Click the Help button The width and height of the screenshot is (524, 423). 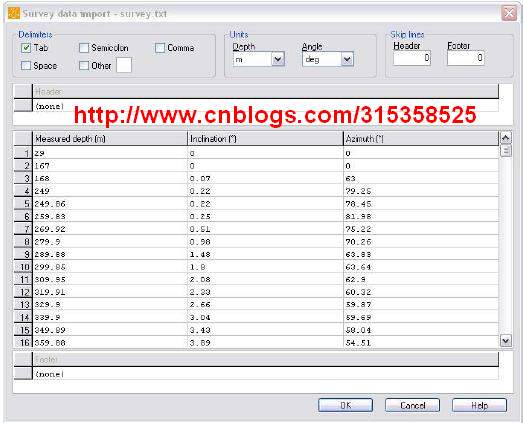480,405
